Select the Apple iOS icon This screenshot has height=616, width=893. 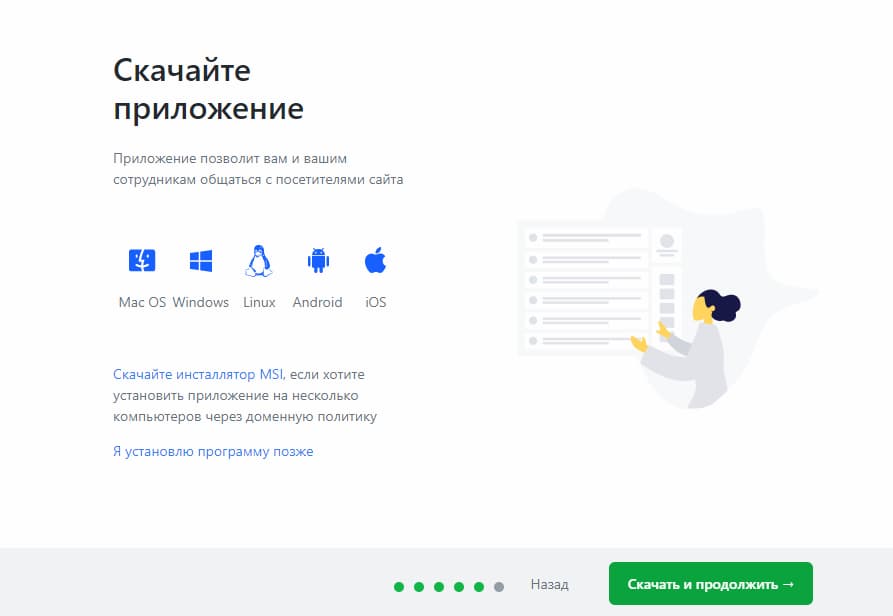coord(374,260)
